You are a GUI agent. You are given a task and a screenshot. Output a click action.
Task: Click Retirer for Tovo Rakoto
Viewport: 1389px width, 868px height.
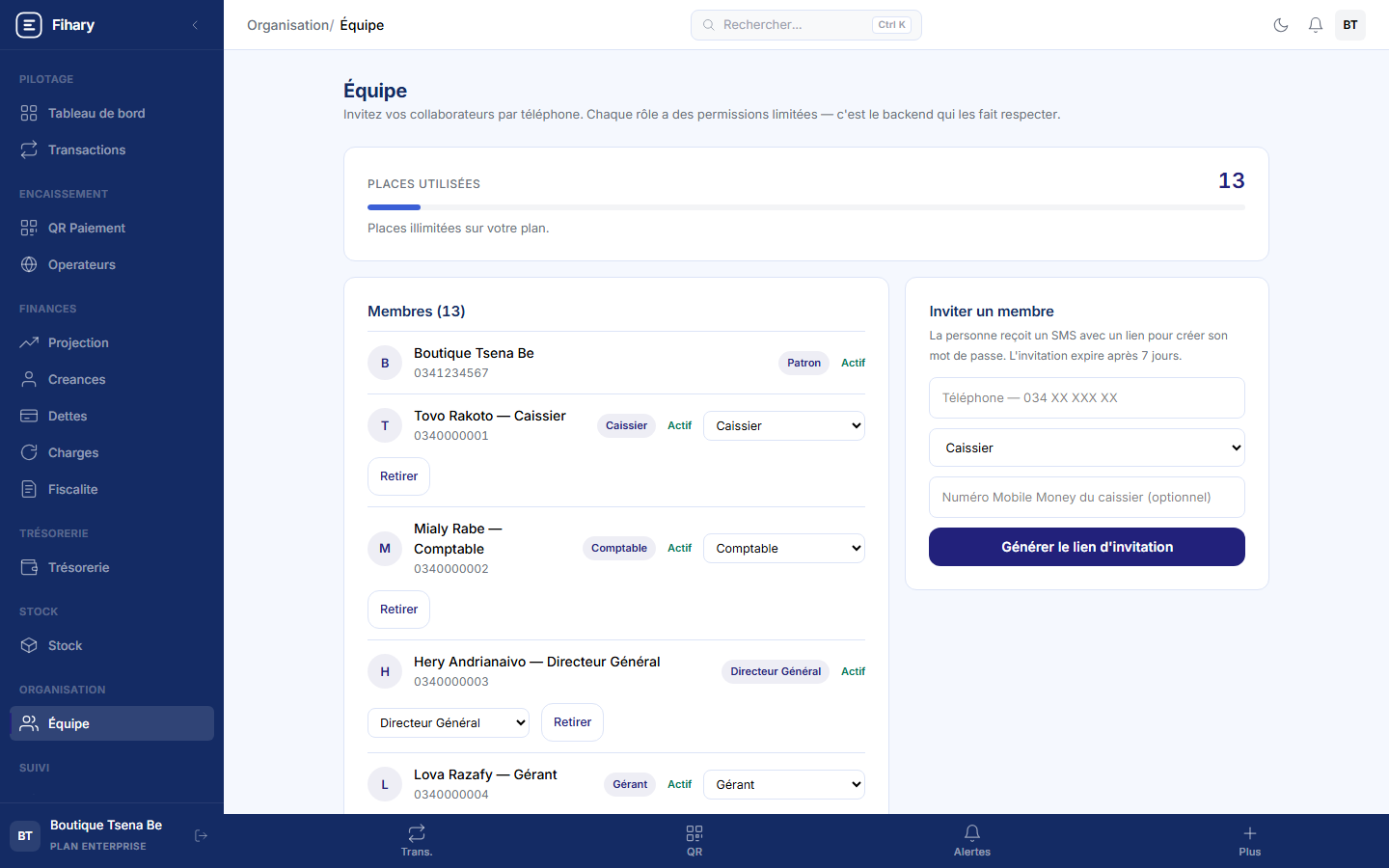tap(398, 476)
